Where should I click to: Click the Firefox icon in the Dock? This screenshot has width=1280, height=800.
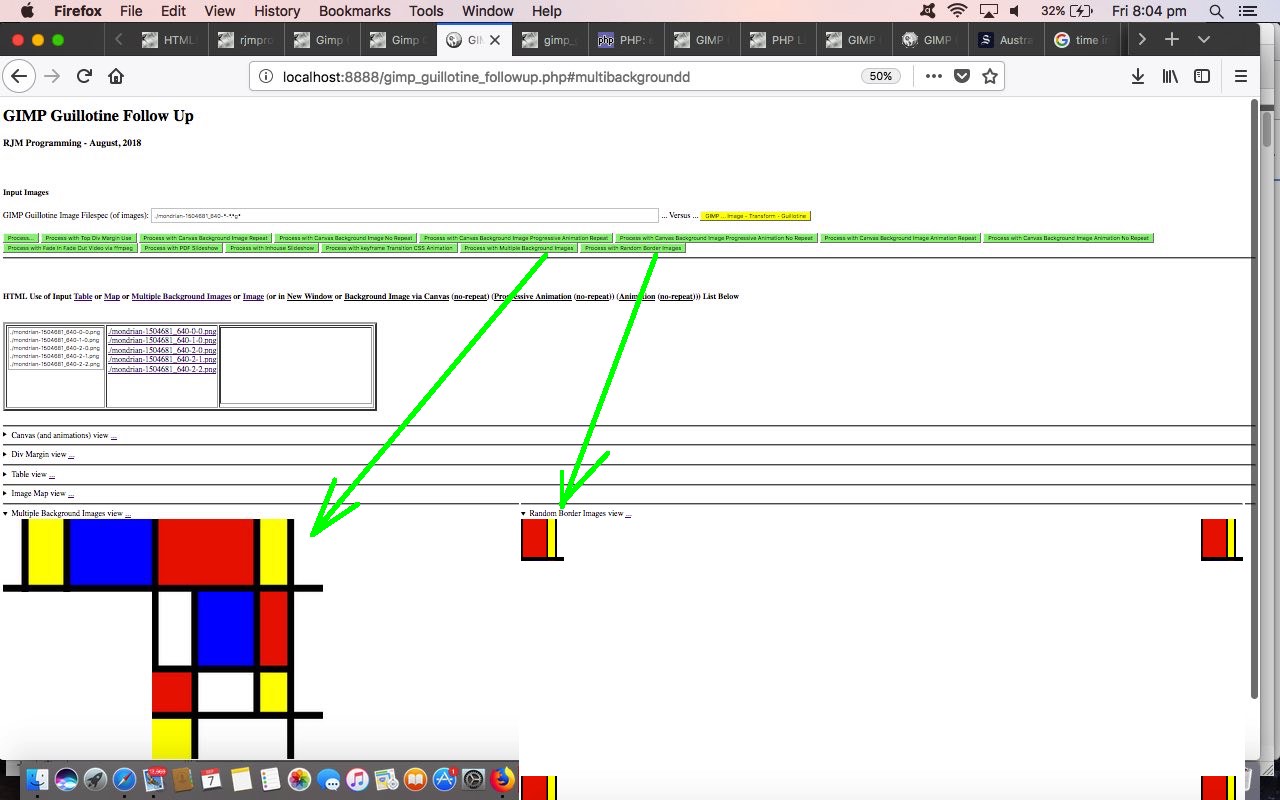coord(502,780)
